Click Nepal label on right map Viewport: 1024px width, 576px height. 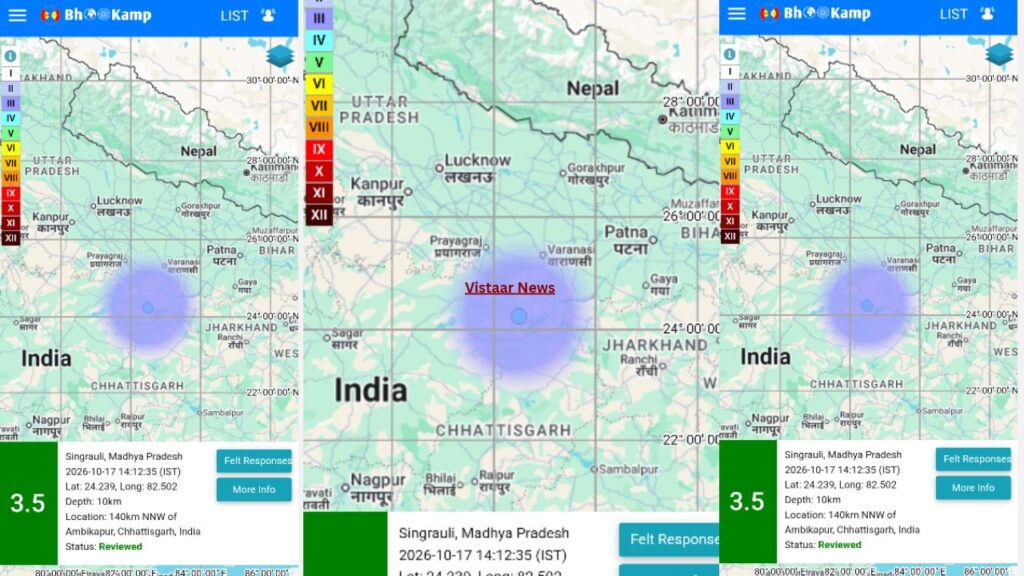pyautogui.click(x=918, y=150)
